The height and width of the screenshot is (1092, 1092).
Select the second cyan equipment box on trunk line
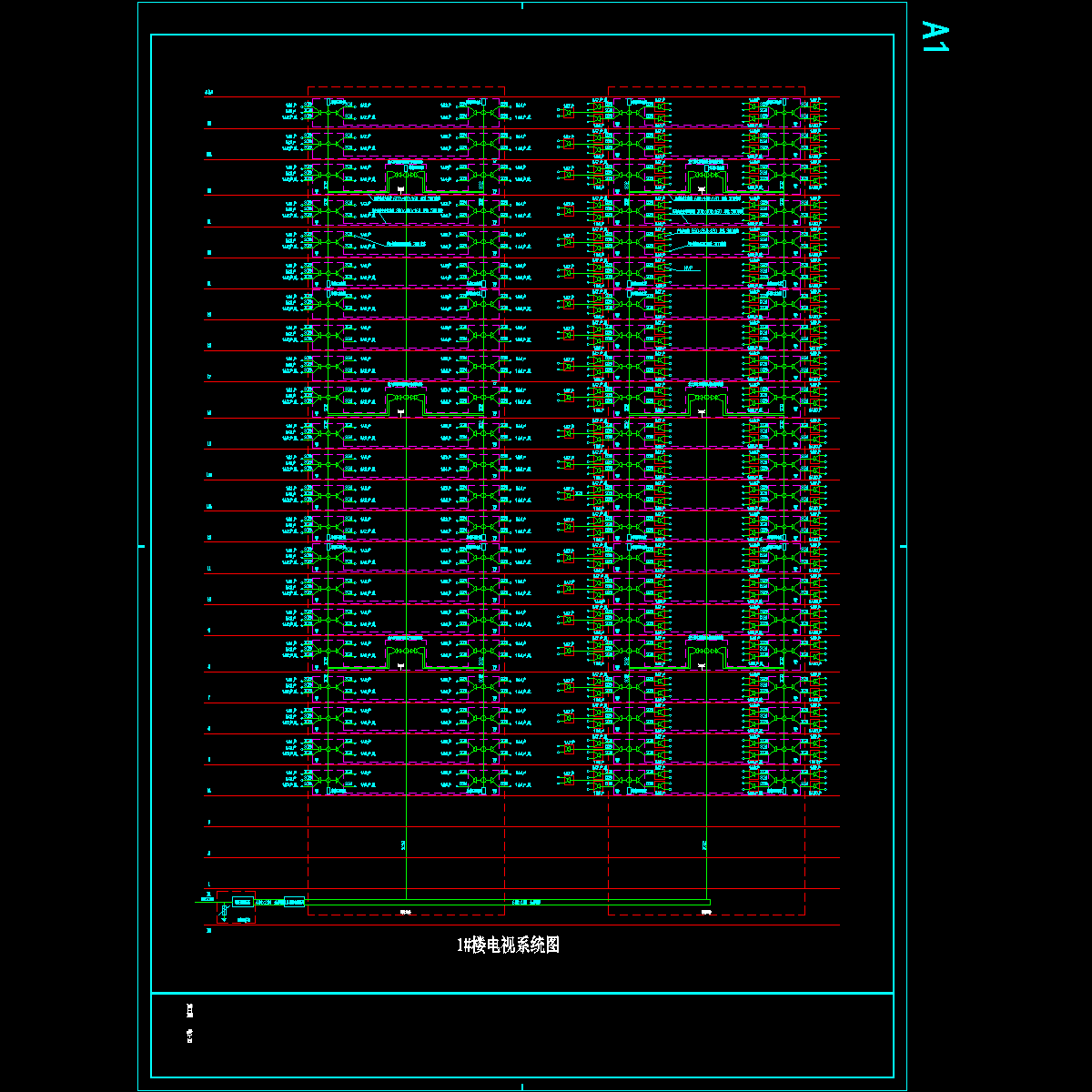click(294, 902)
